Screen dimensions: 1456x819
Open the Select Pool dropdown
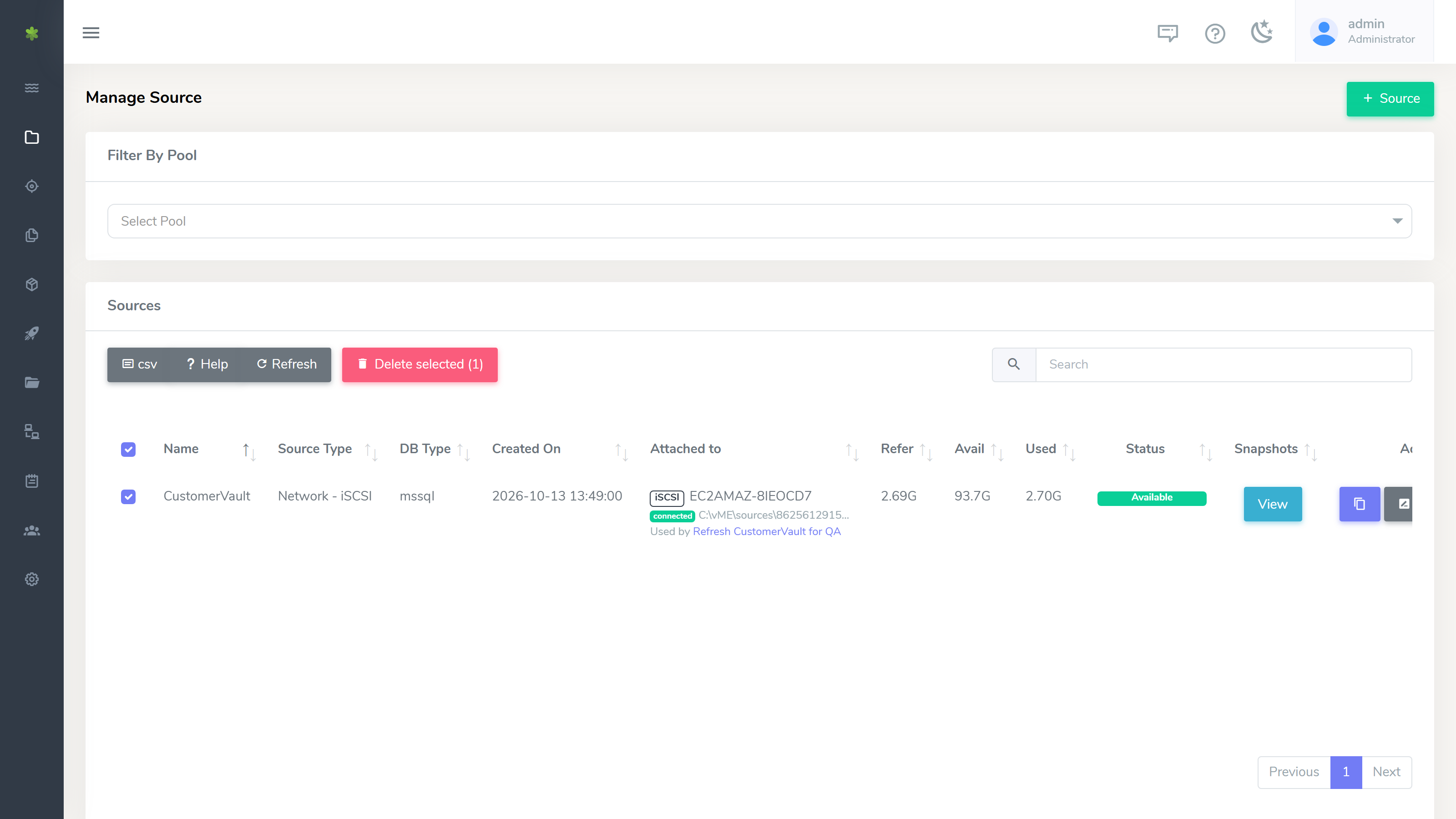click(x=759, y=221)
